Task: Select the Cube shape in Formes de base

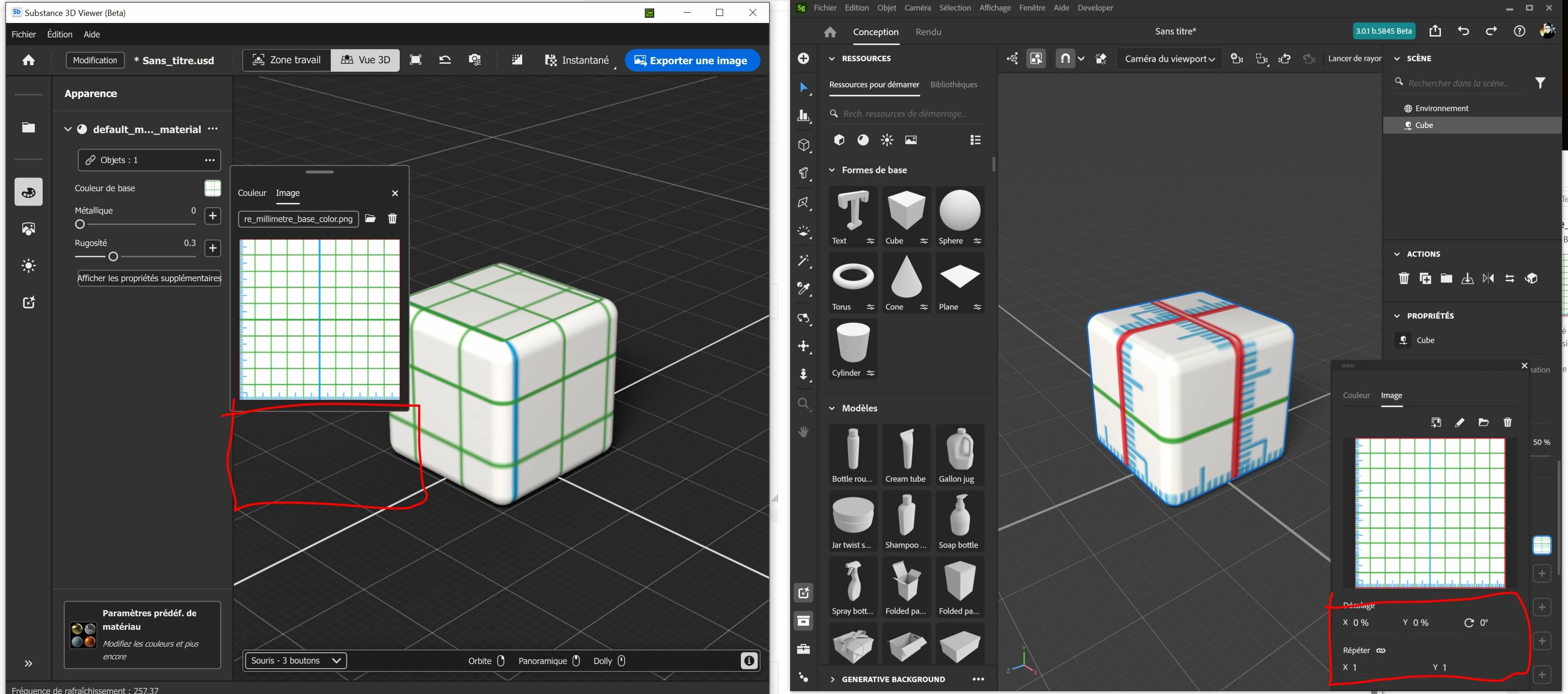Action: 906,210
